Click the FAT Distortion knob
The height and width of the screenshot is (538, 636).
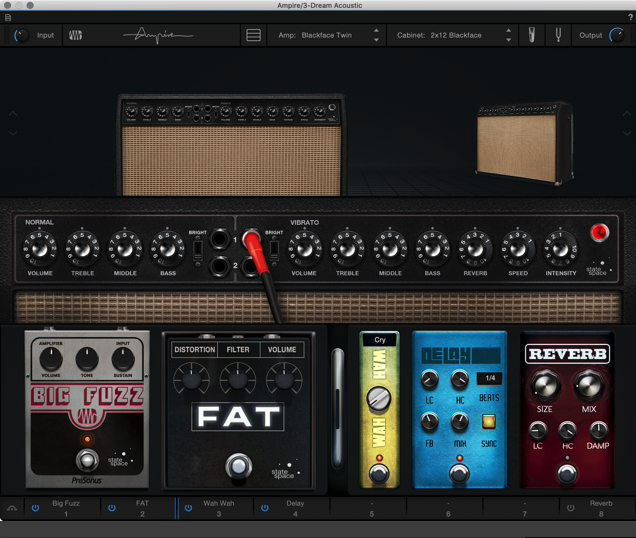point(191,380)
